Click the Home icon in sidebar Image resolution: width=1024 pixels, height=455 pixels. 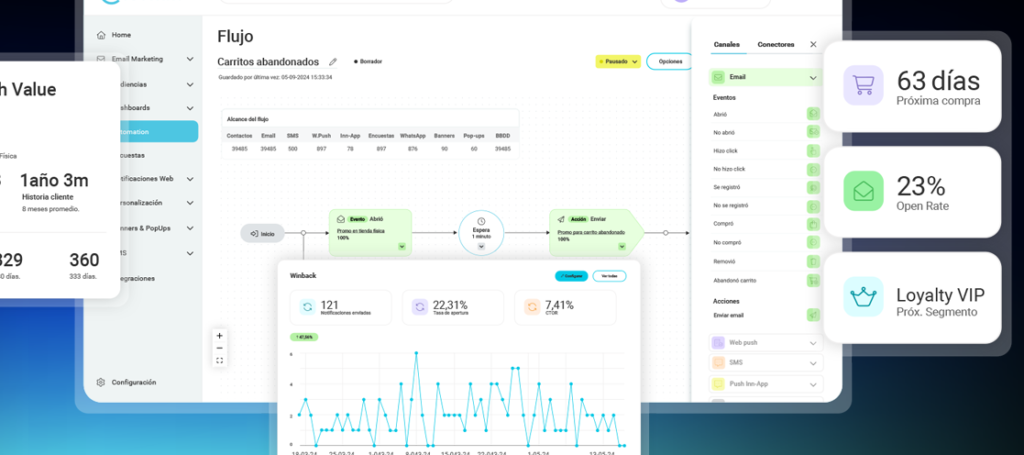[101, 35]
